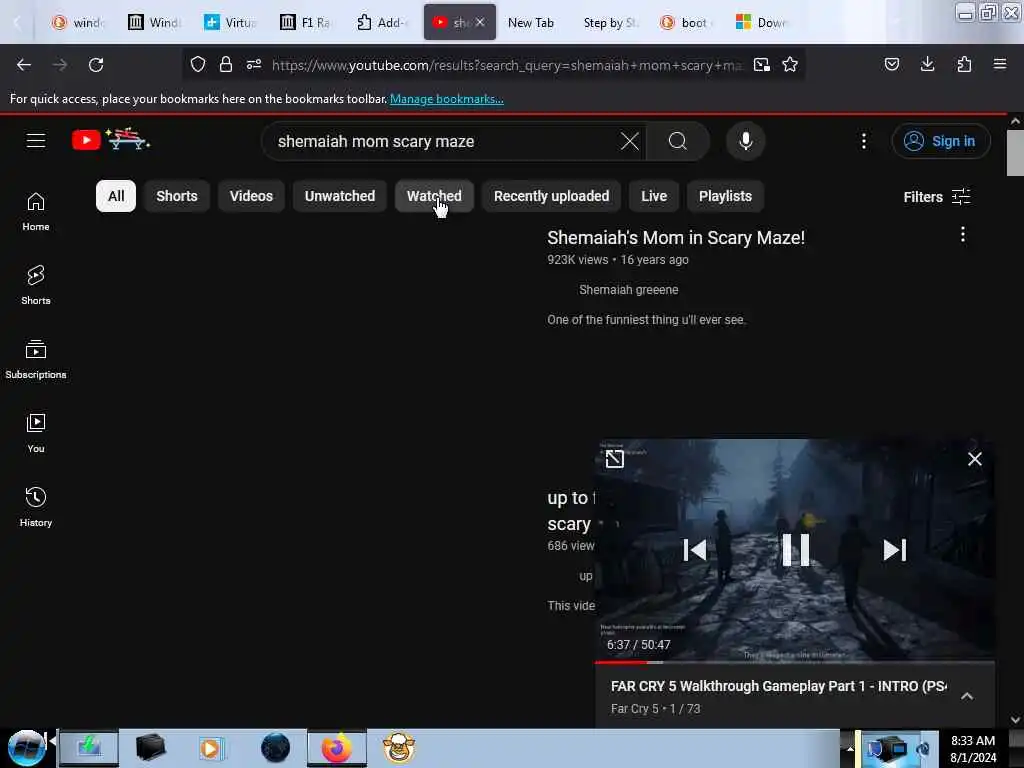Viewport: 1024px width, 768px height.
Task: Select the Watched filter chip
Action: pos(434,196)
